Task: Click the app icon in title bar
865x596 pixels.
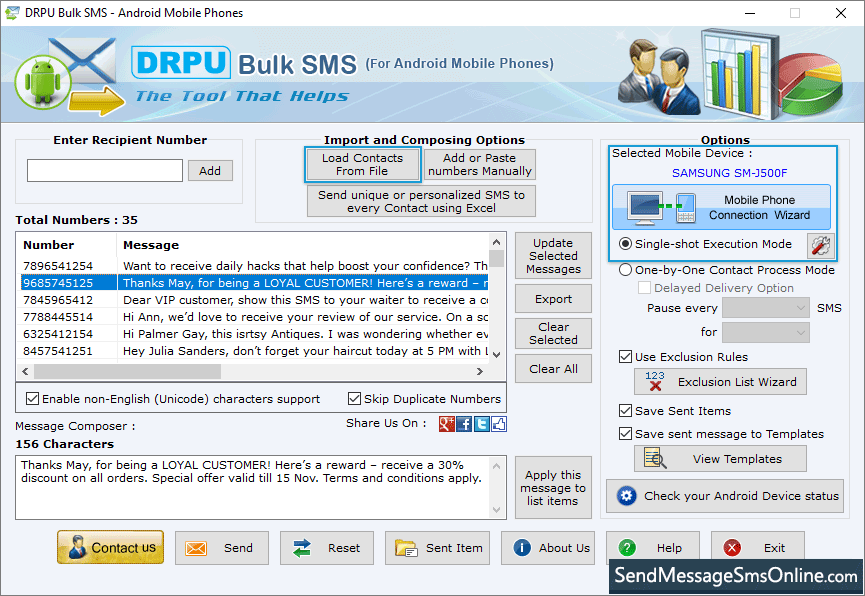Action: [x=11, y=13]
